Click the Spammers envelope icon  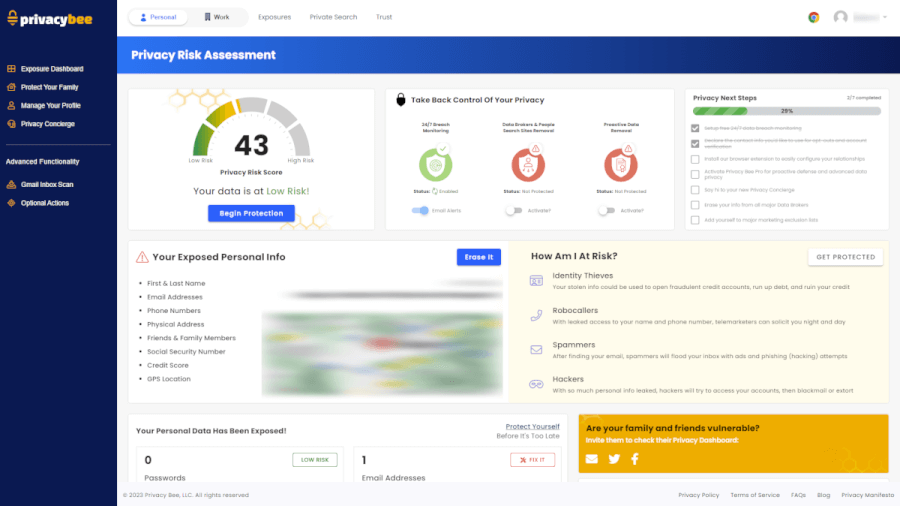click(536, 350)
